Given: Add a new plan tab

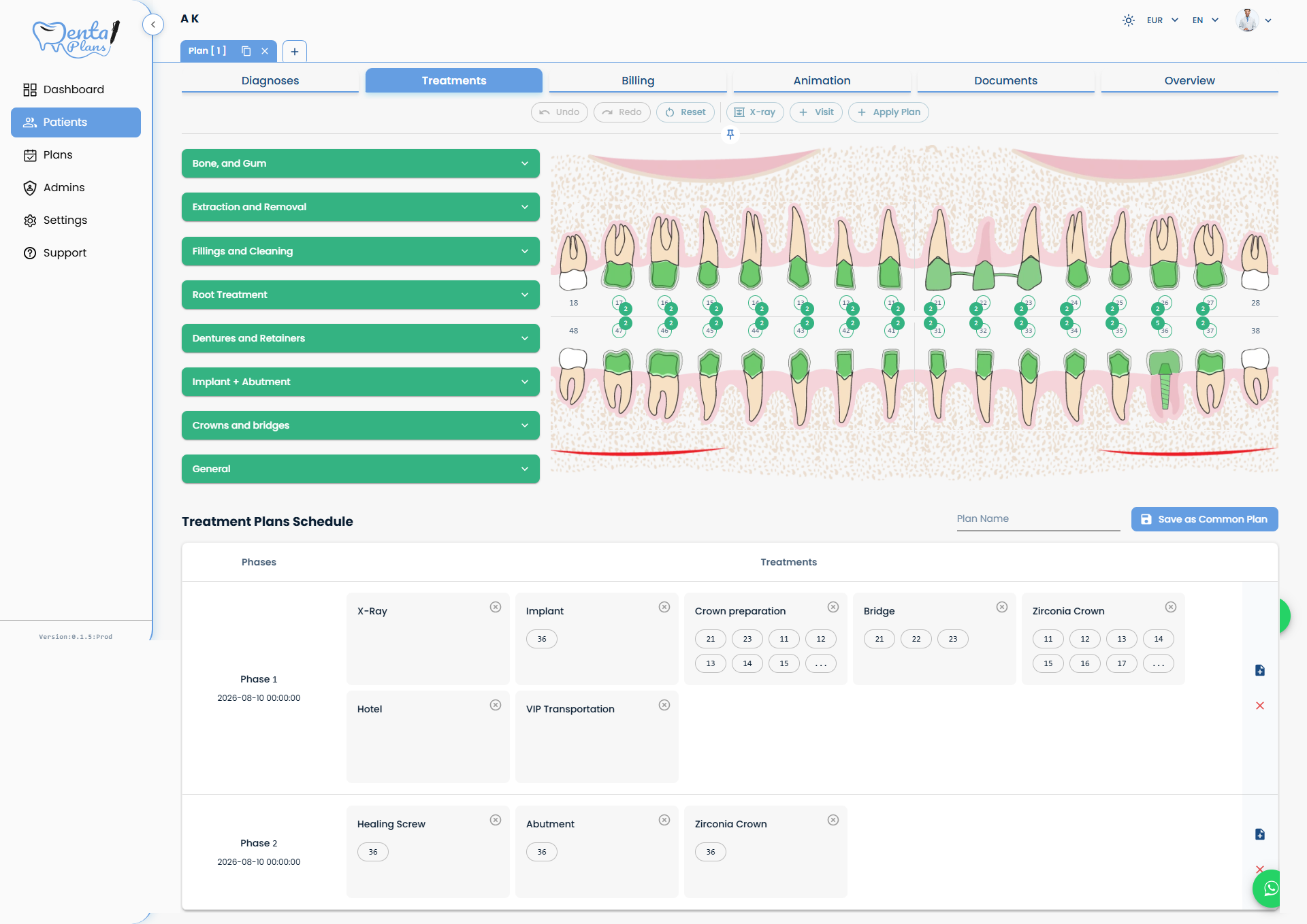Looking at the screenshot, I should coord(295,51).
